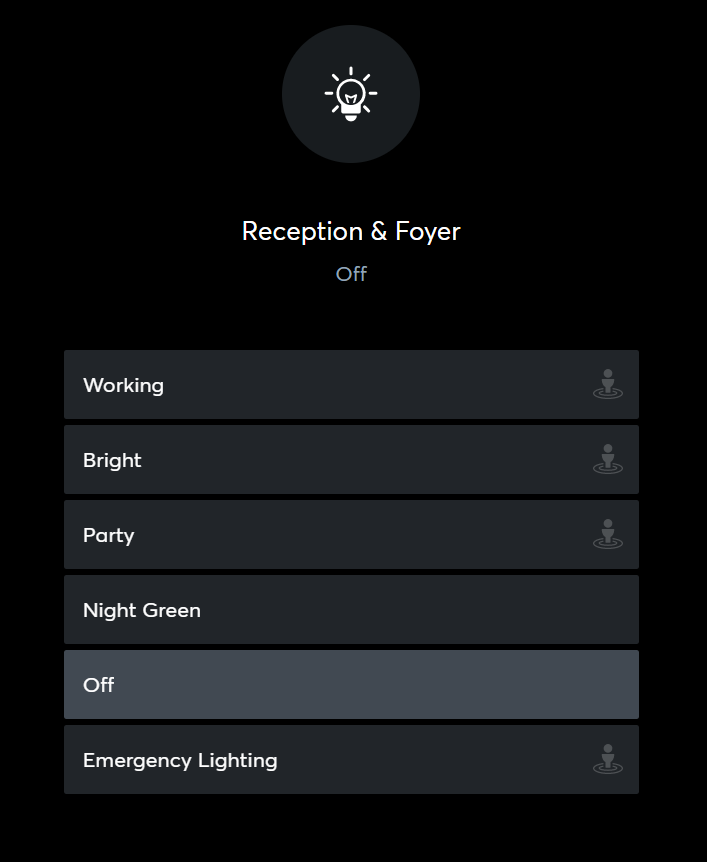The width and height of the screenshot is (707, 862).
Task: Click the light bulb icon at top
Action: pyautogui.click(x=350, y=95)
